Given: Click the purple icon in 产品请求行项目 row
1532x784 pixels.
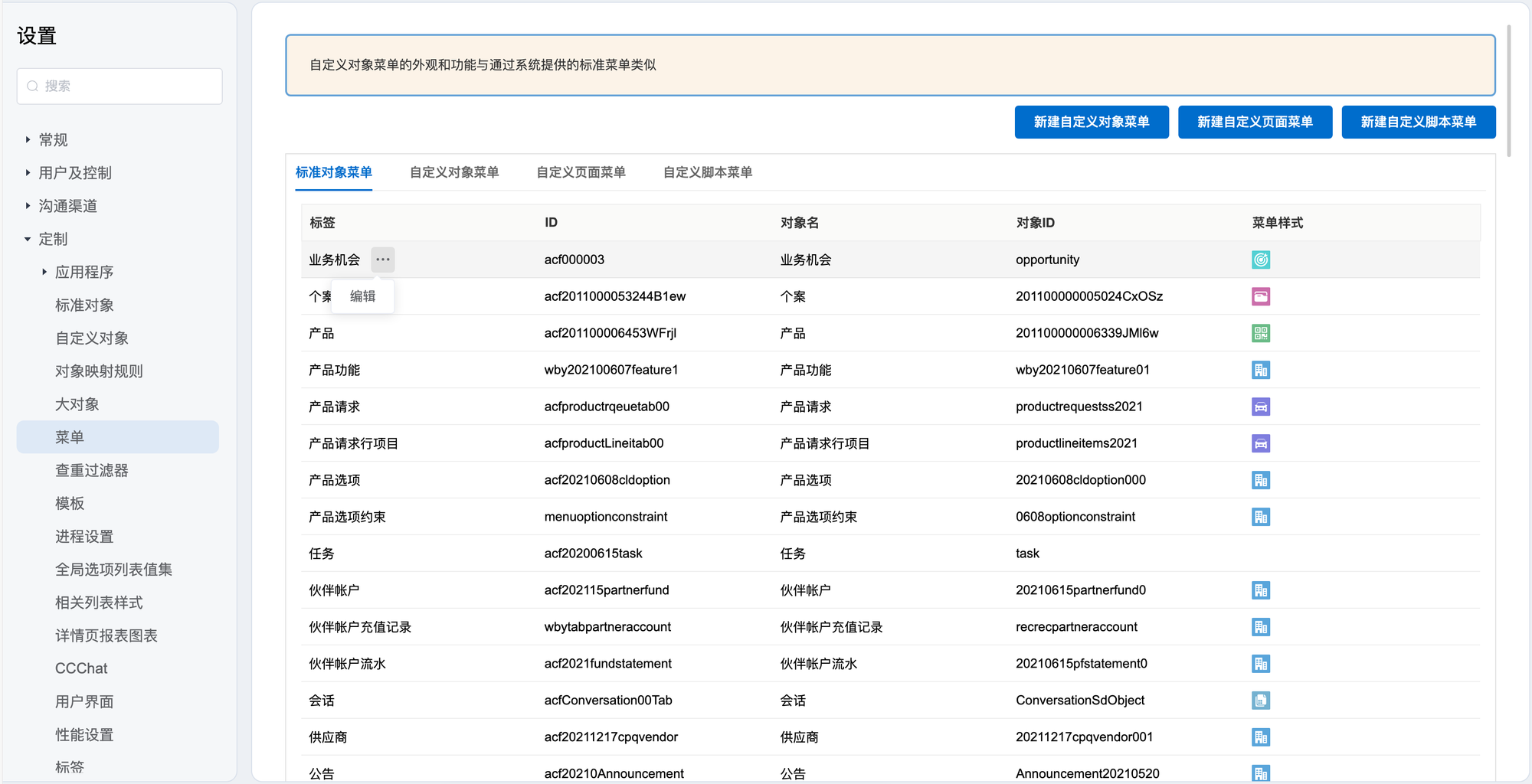Looking at the screenshot, I should (x=1260, y=443).
